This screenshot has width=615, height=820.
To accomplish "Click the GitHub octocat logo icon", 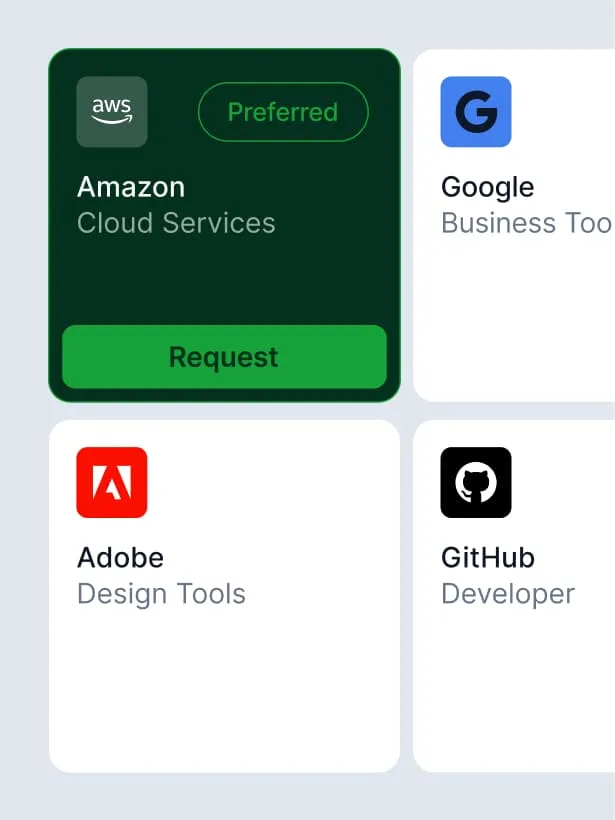I will click(476, 482).
